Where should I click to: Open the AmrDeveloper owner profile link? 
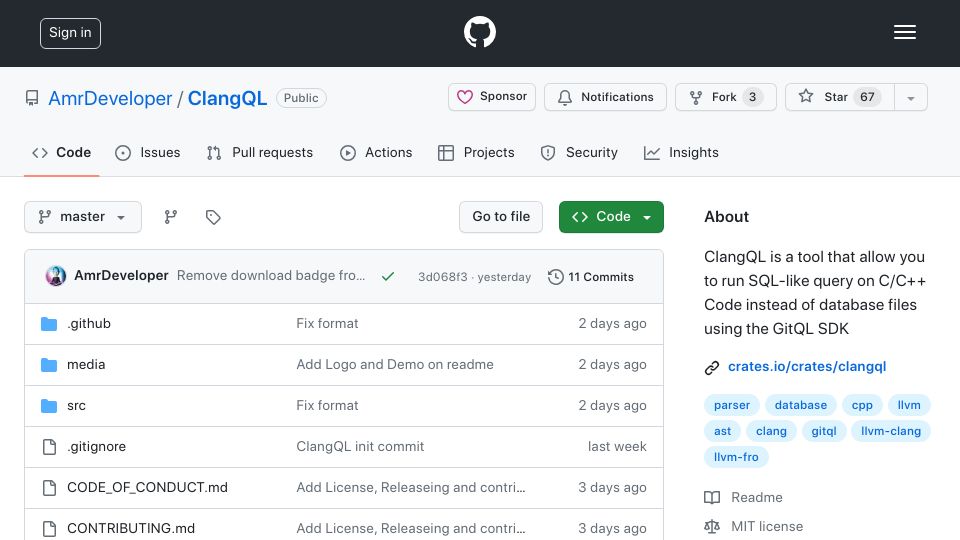[x=110, y=99]
